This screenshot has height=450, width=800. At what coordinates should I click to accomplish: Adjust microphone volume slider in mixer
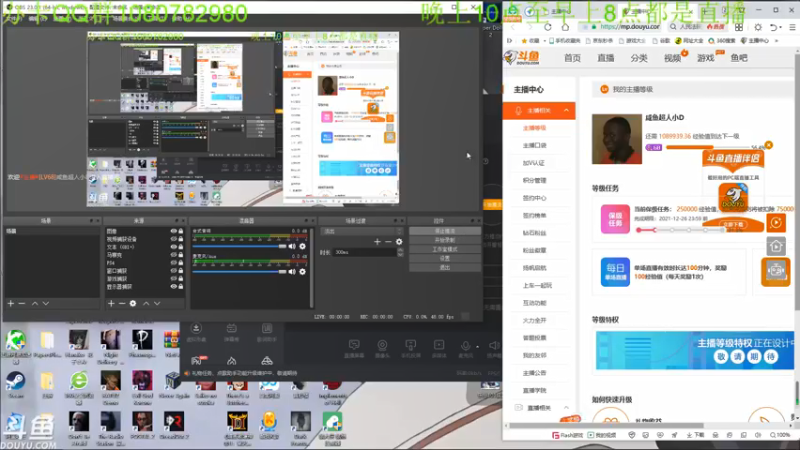pyautogui.click(x=239, y=271)
